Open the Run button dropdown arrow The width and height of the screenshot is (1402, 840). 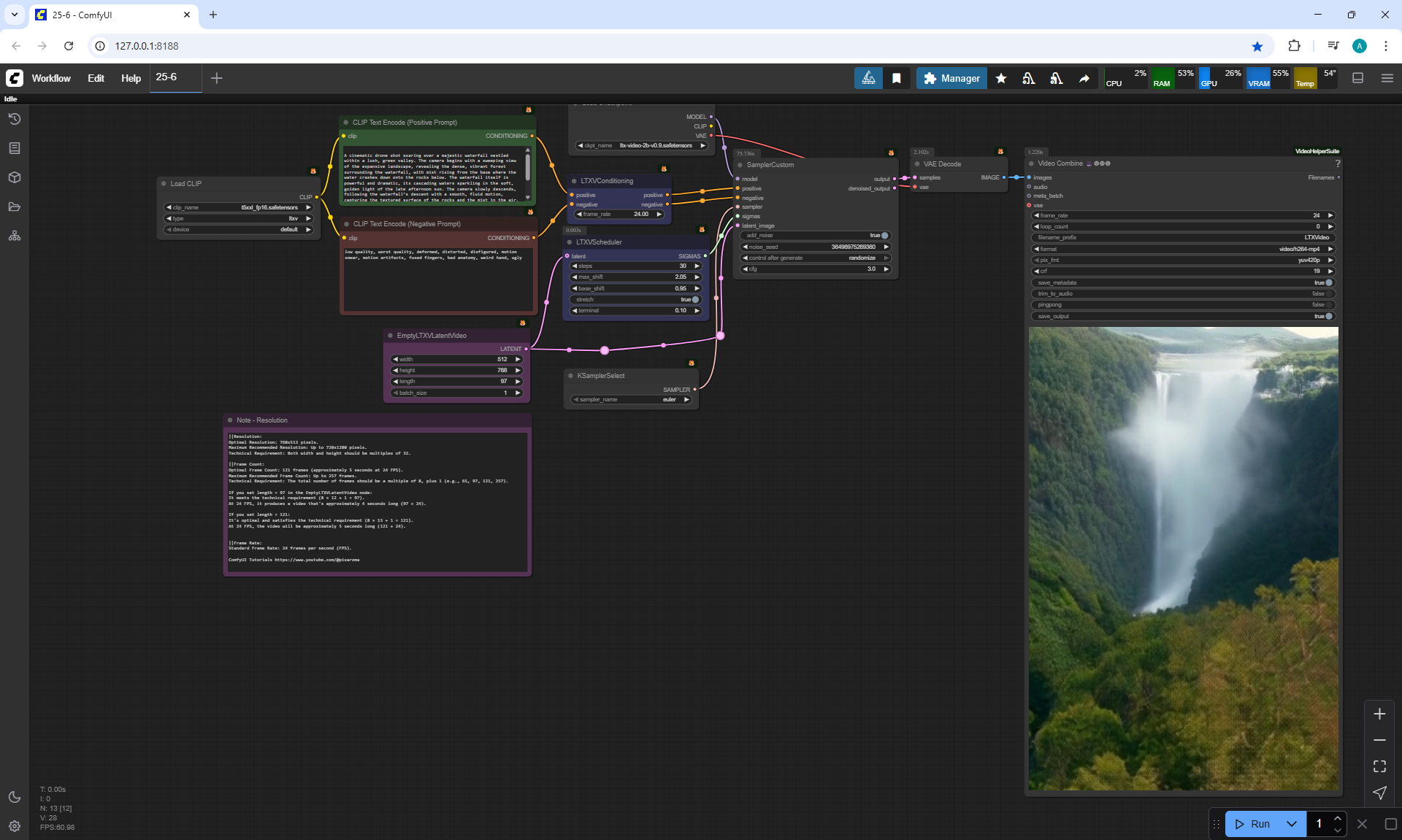[1291, 824]
